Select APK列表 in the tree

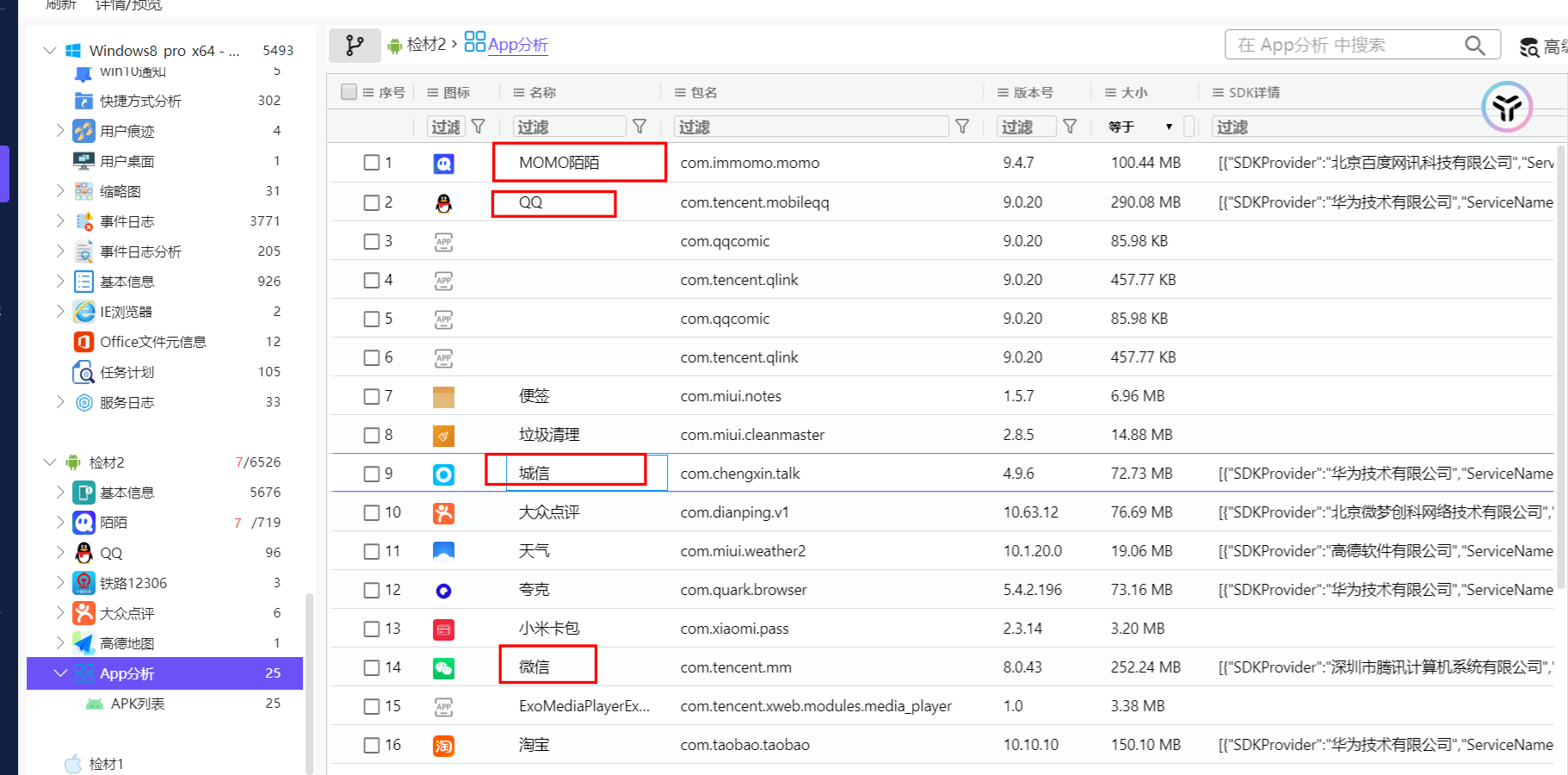[138, 704]
